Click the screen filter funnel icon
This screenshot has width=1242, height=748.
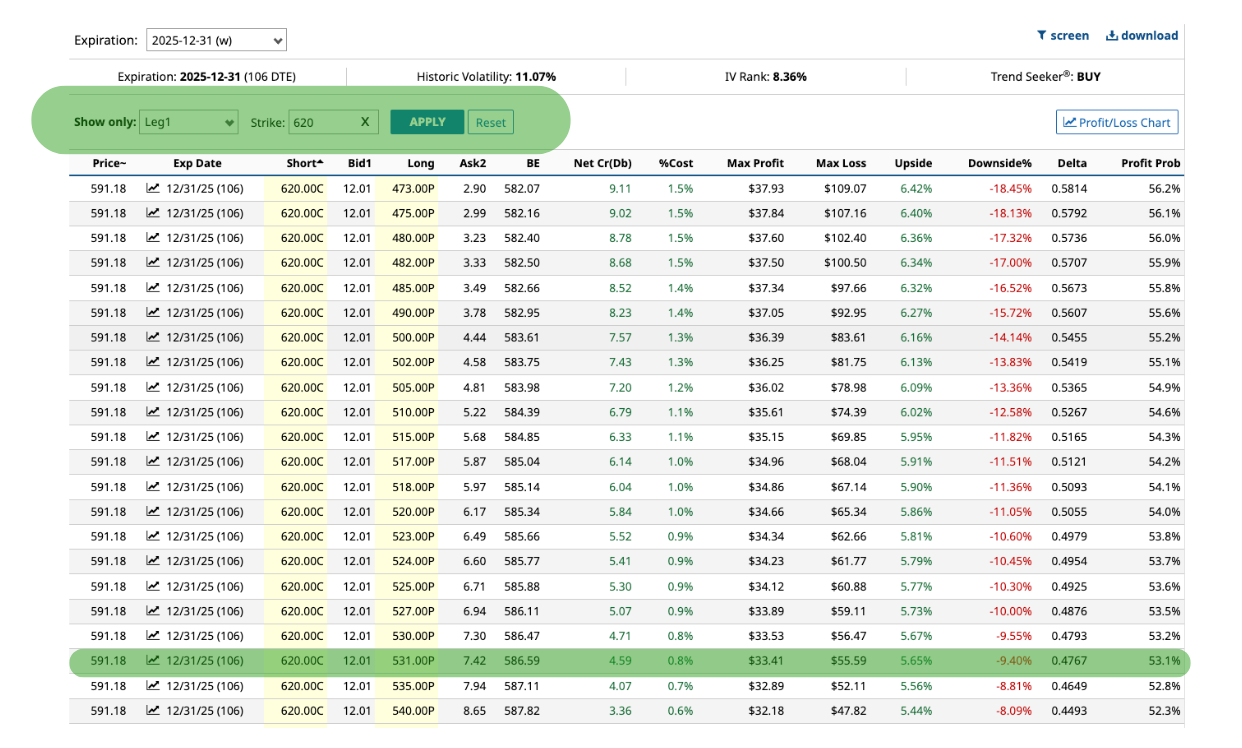(x=1042, y=35)
